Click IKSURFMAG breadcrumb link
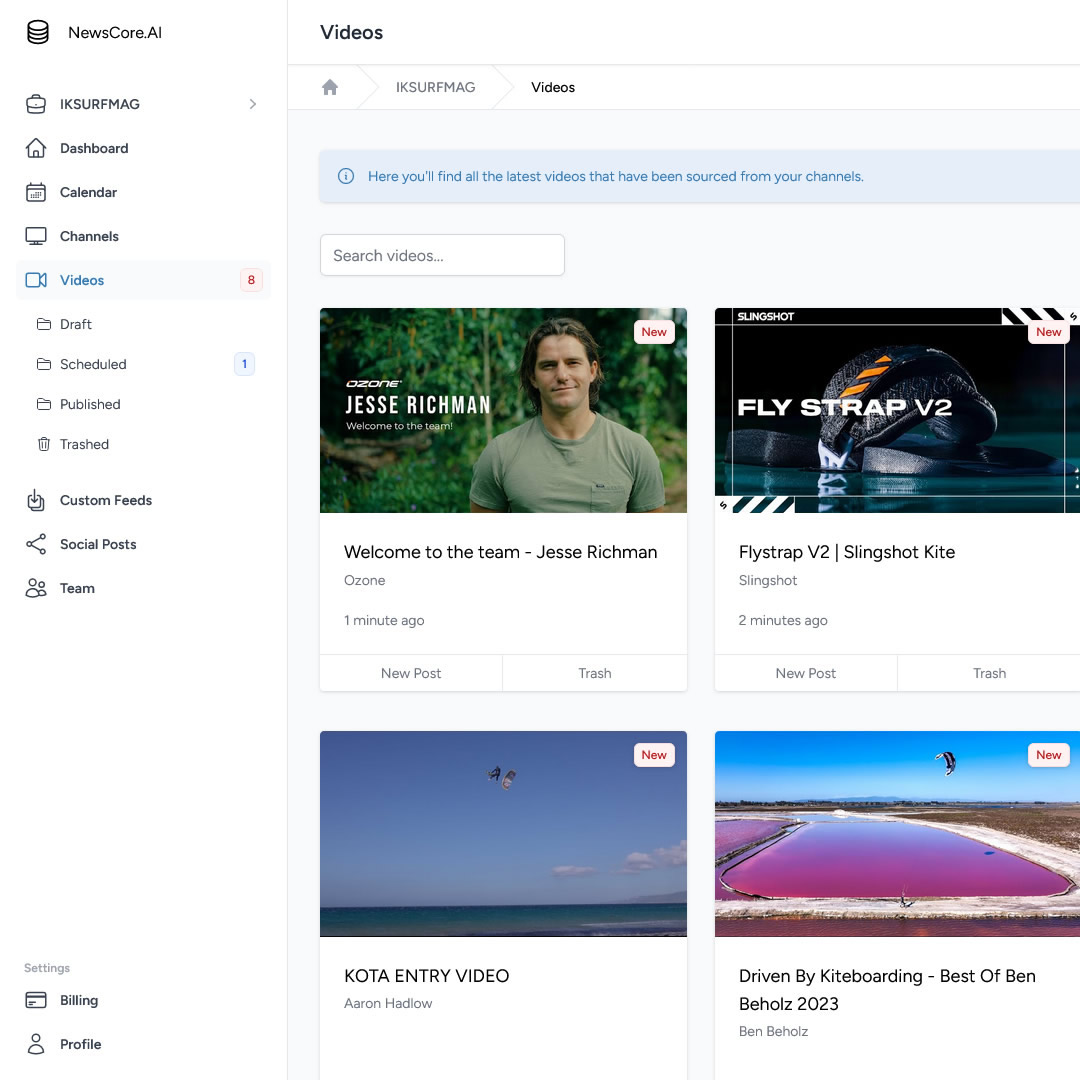1080x1080 pixels. 435,87
